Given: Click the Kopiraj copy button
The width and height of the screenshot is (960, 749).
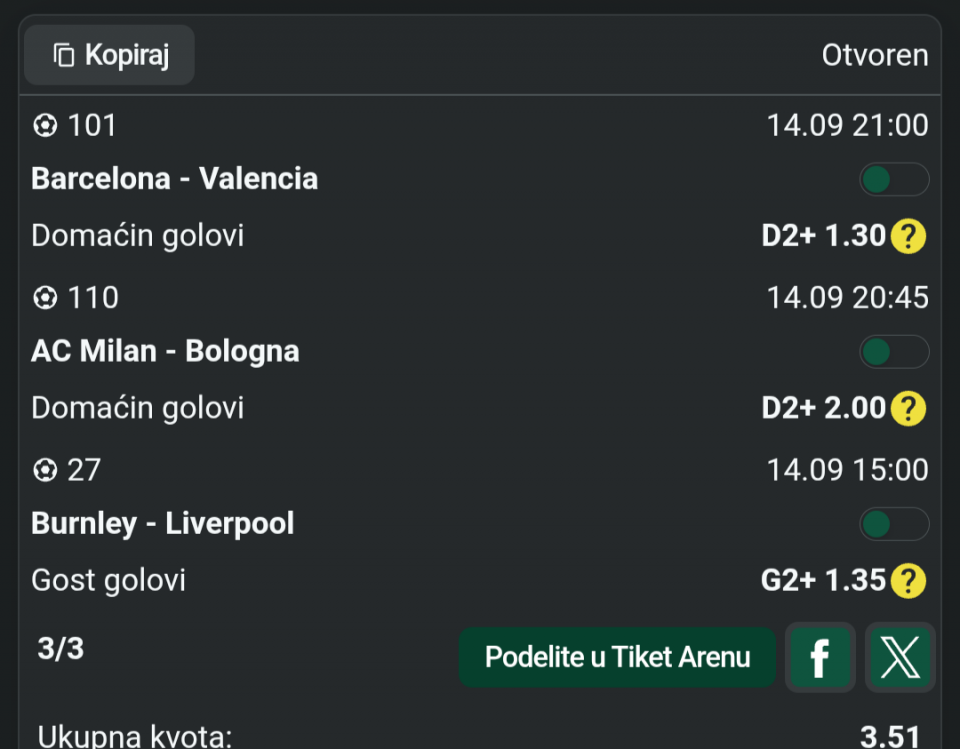Looking at the screenshot, I should [x=110, y=55].
